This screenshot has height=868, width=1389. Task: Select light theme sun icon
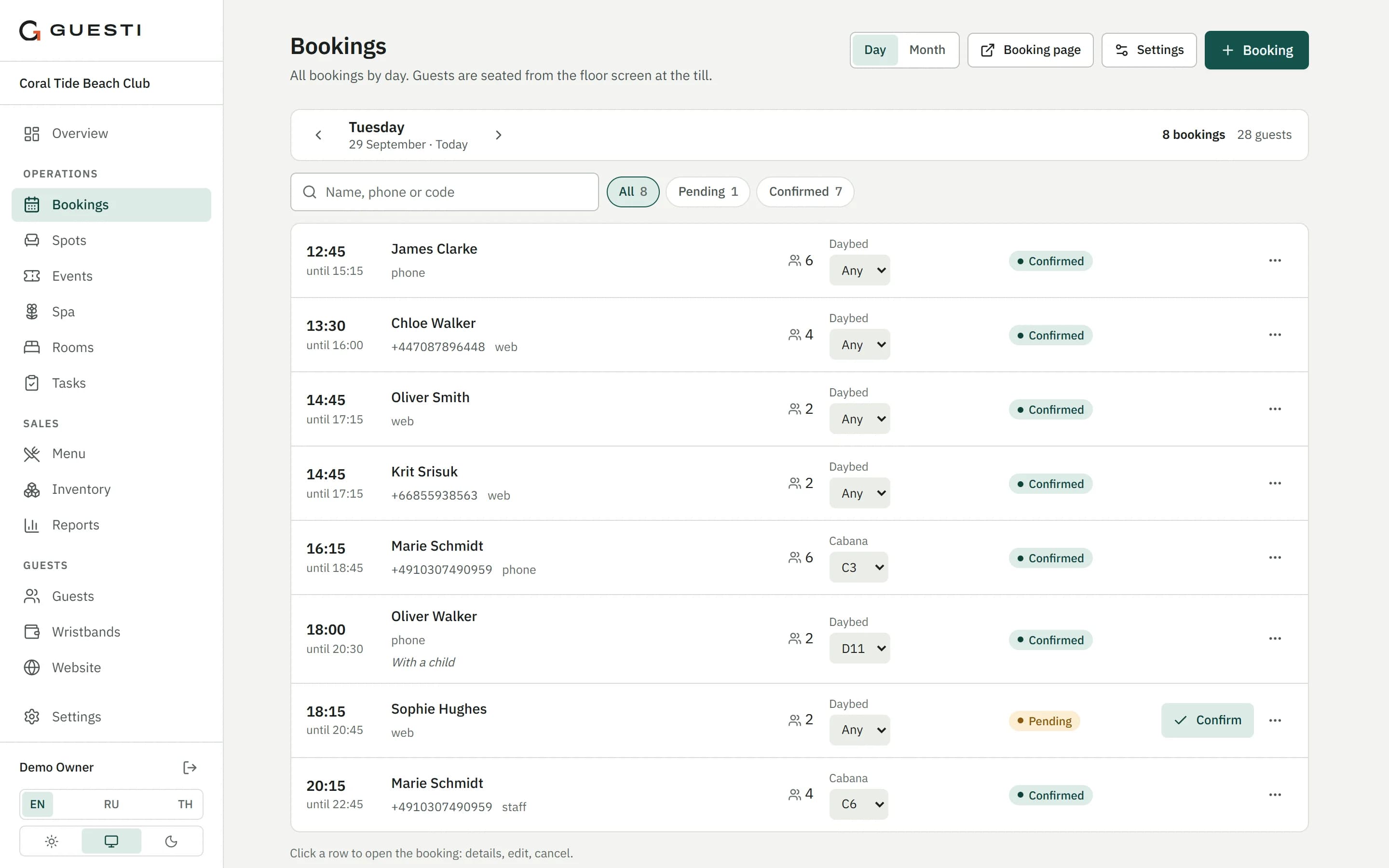coord(52,841)
